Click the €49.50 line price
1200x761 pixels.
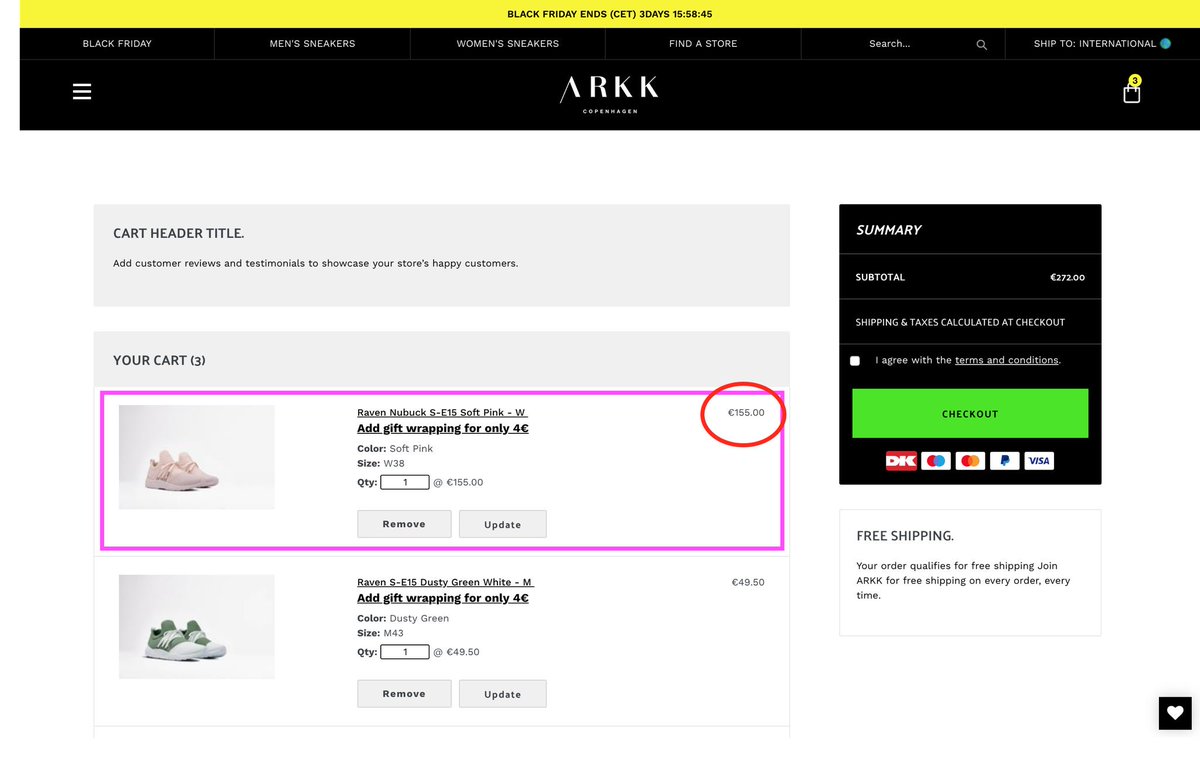coord(748,582)
